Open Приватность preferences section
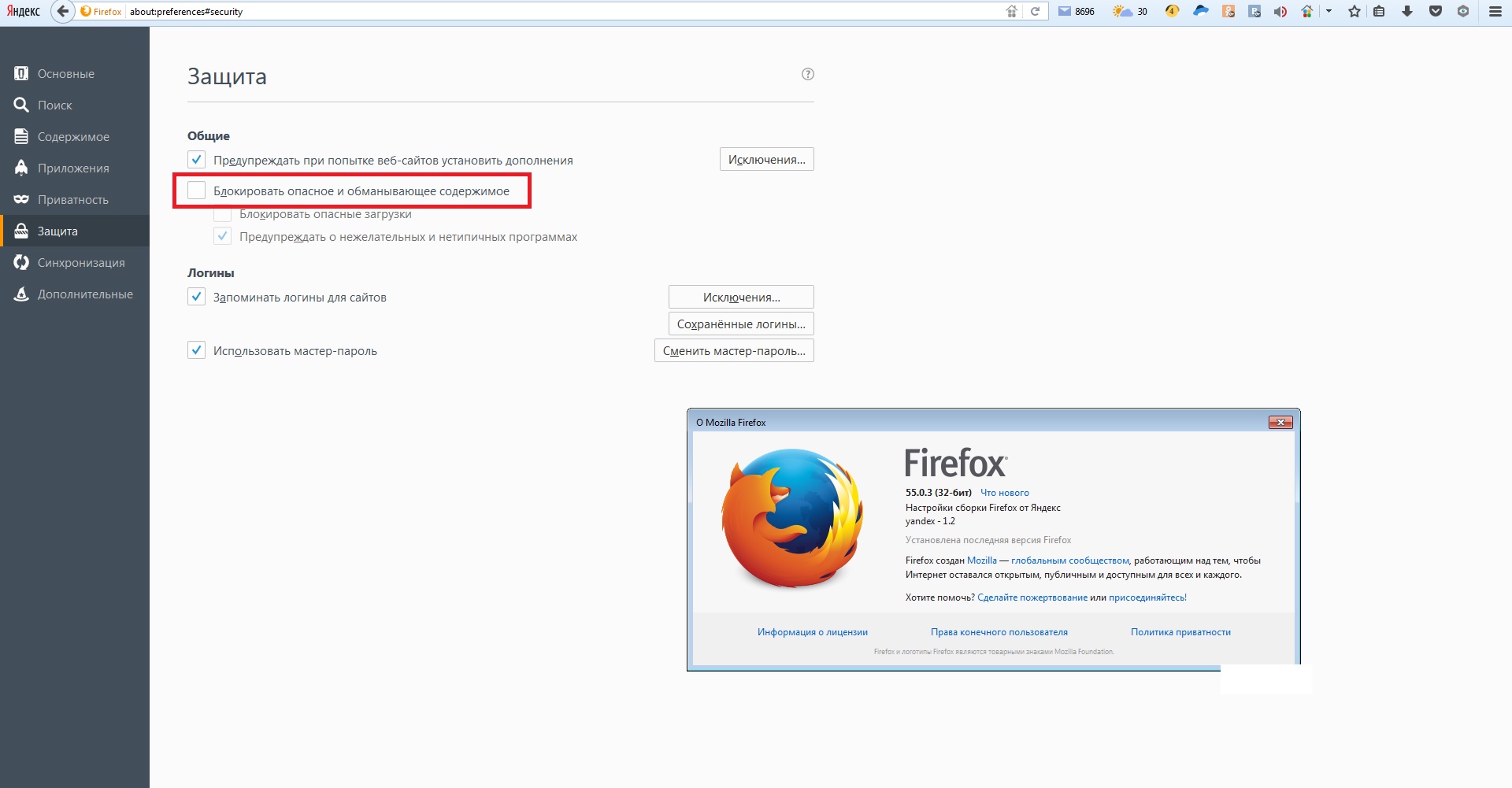 [75, 199]
